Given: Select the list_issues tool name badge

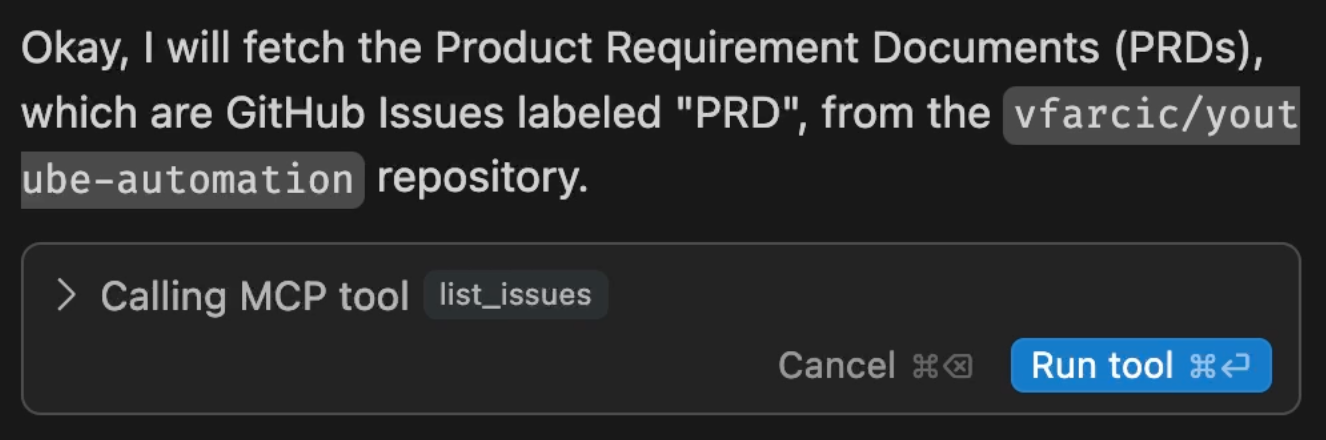Looking at the screenshot, I should tap(515, 295).
